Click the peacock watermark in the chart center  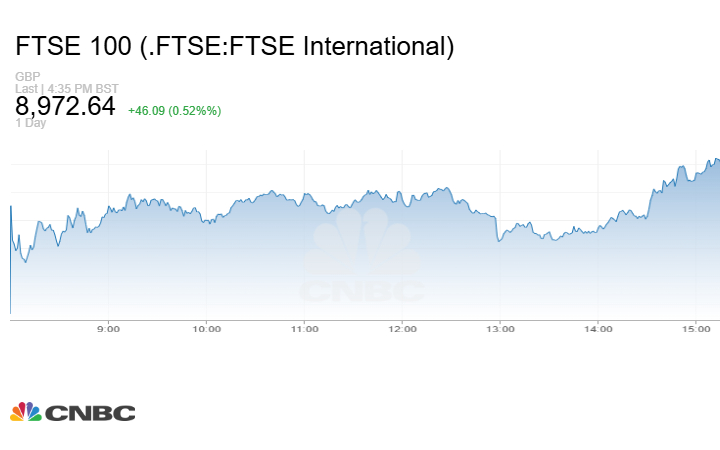click(362, 242)
